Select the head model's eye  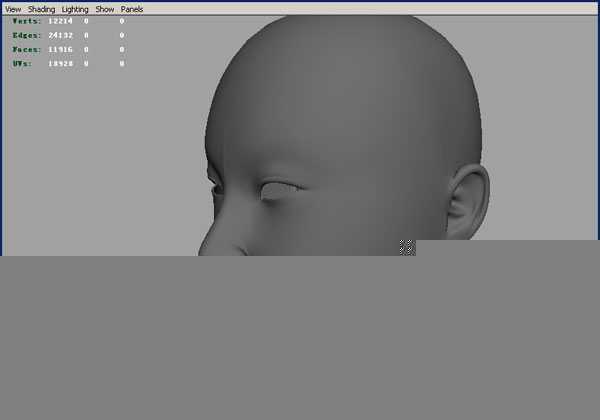click(x=280, y=190)
